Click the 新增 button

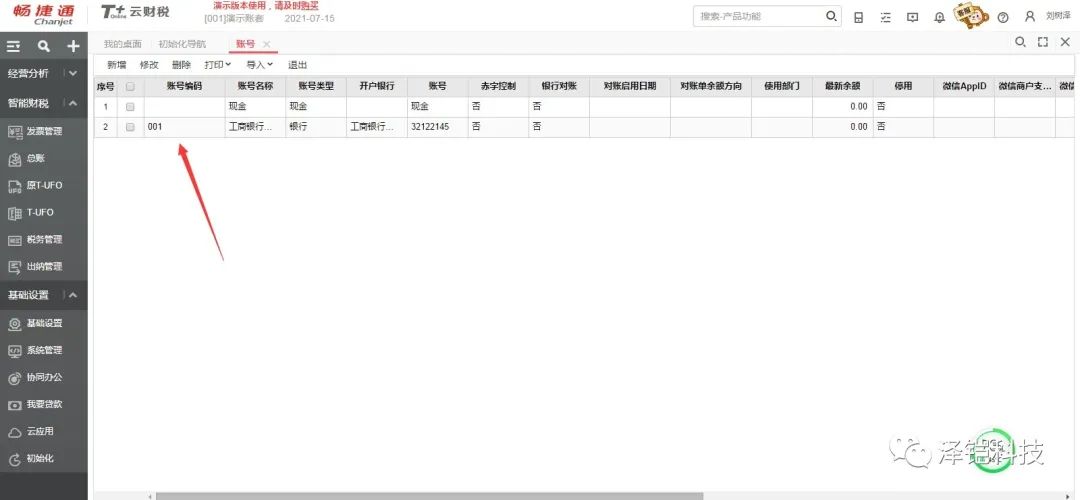(116, 65)
